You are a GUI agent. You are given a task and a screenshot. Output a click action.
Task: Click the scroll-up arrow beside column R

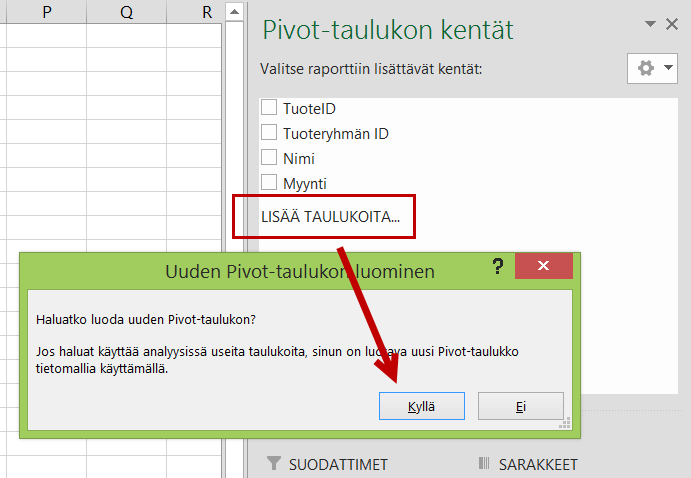click(x=234, y=12)
